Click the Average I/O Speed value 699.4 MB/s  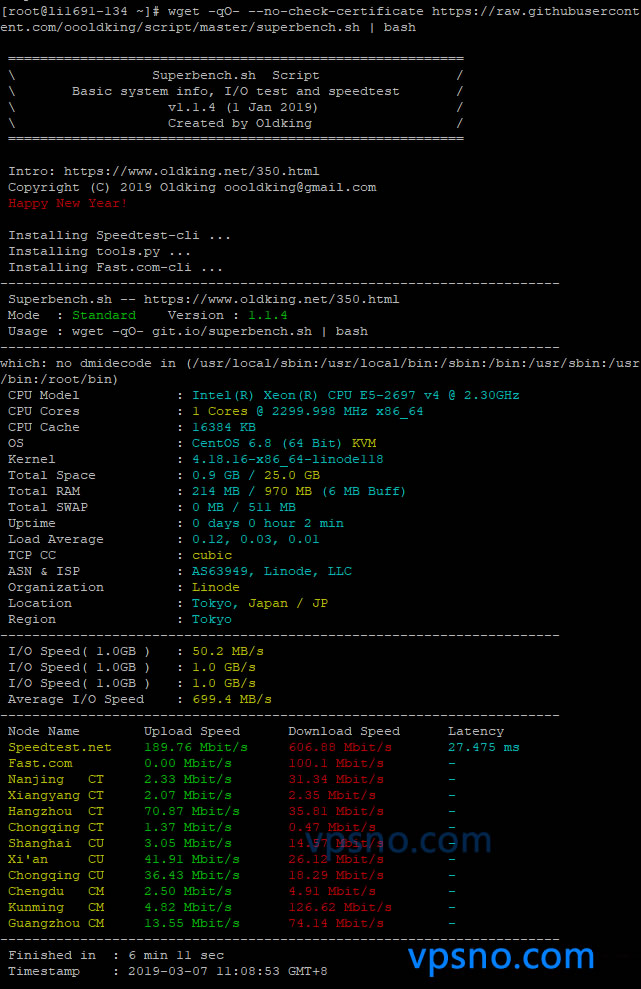tap(231, 699)
